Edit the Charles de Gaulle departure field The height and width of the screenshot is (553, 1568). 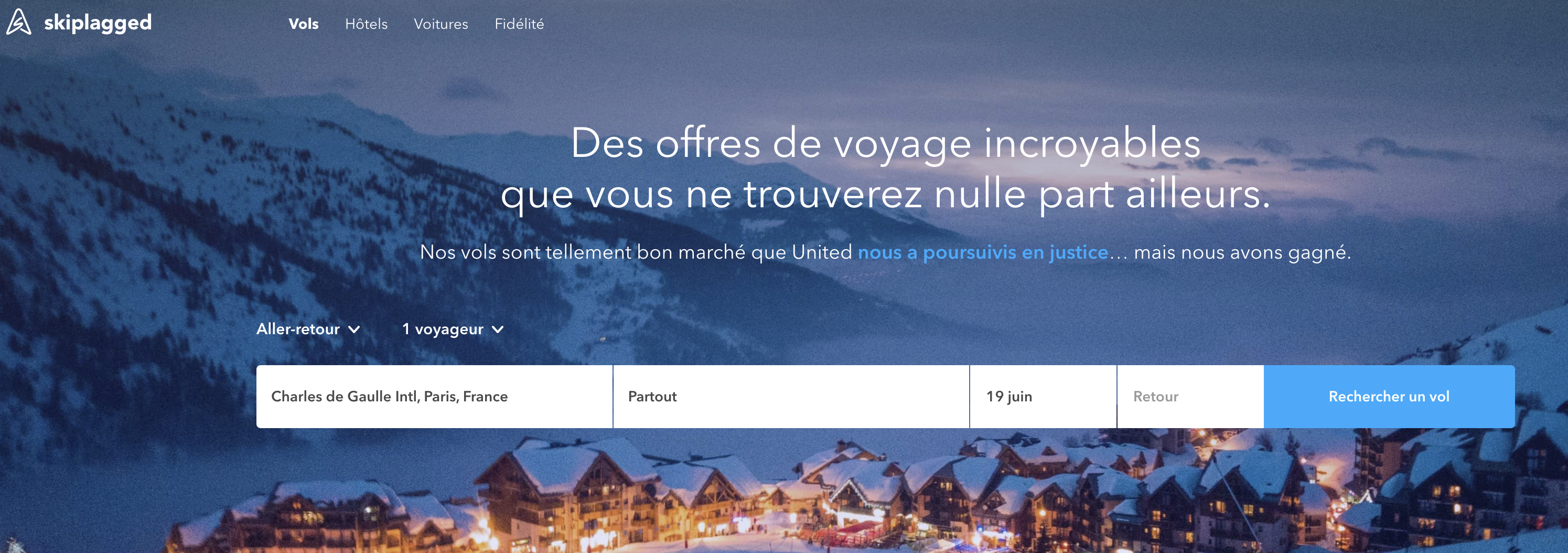(x=435, y=397)
